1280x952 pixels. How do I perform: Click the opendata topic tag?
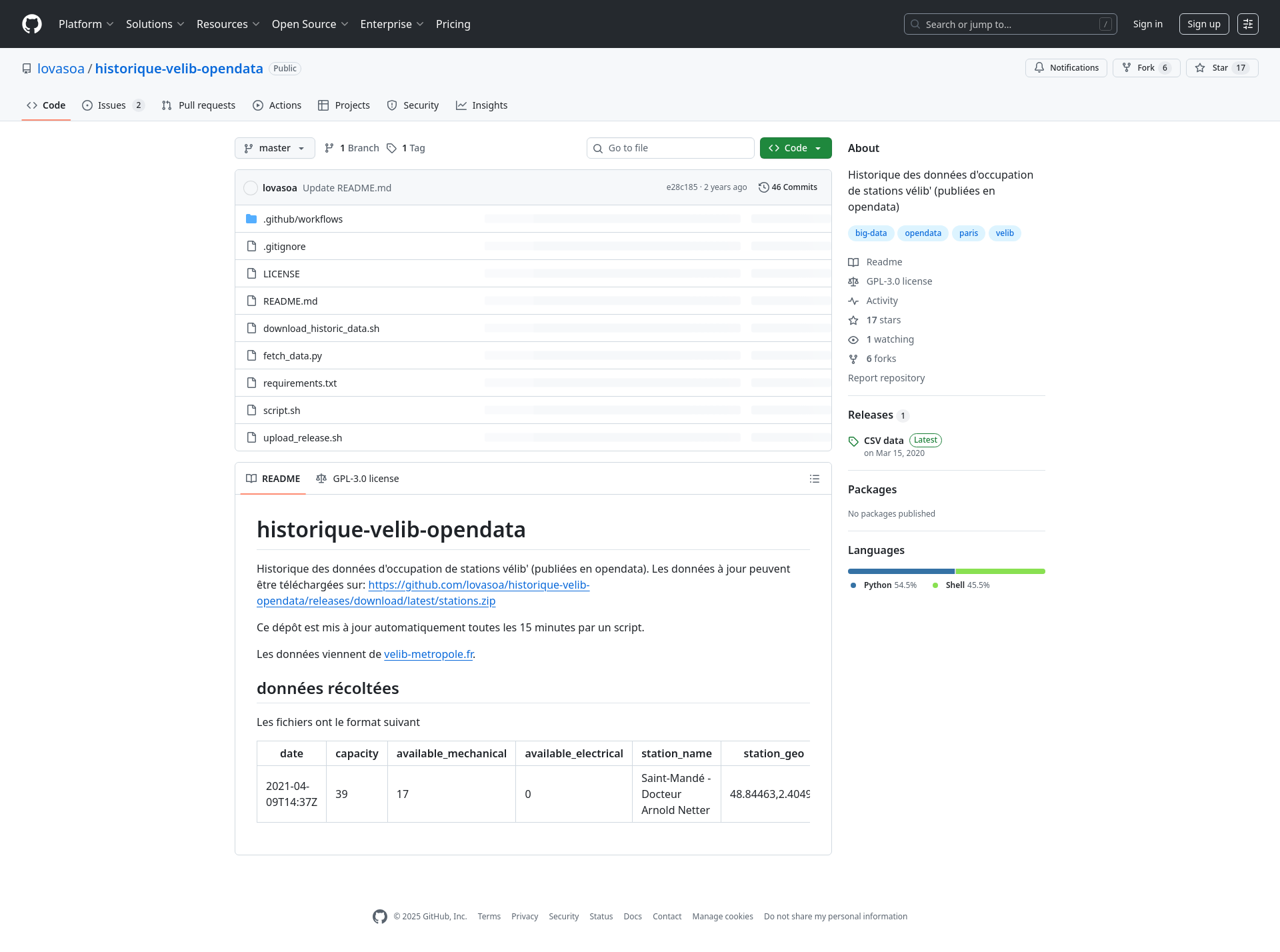click(923, 233)
